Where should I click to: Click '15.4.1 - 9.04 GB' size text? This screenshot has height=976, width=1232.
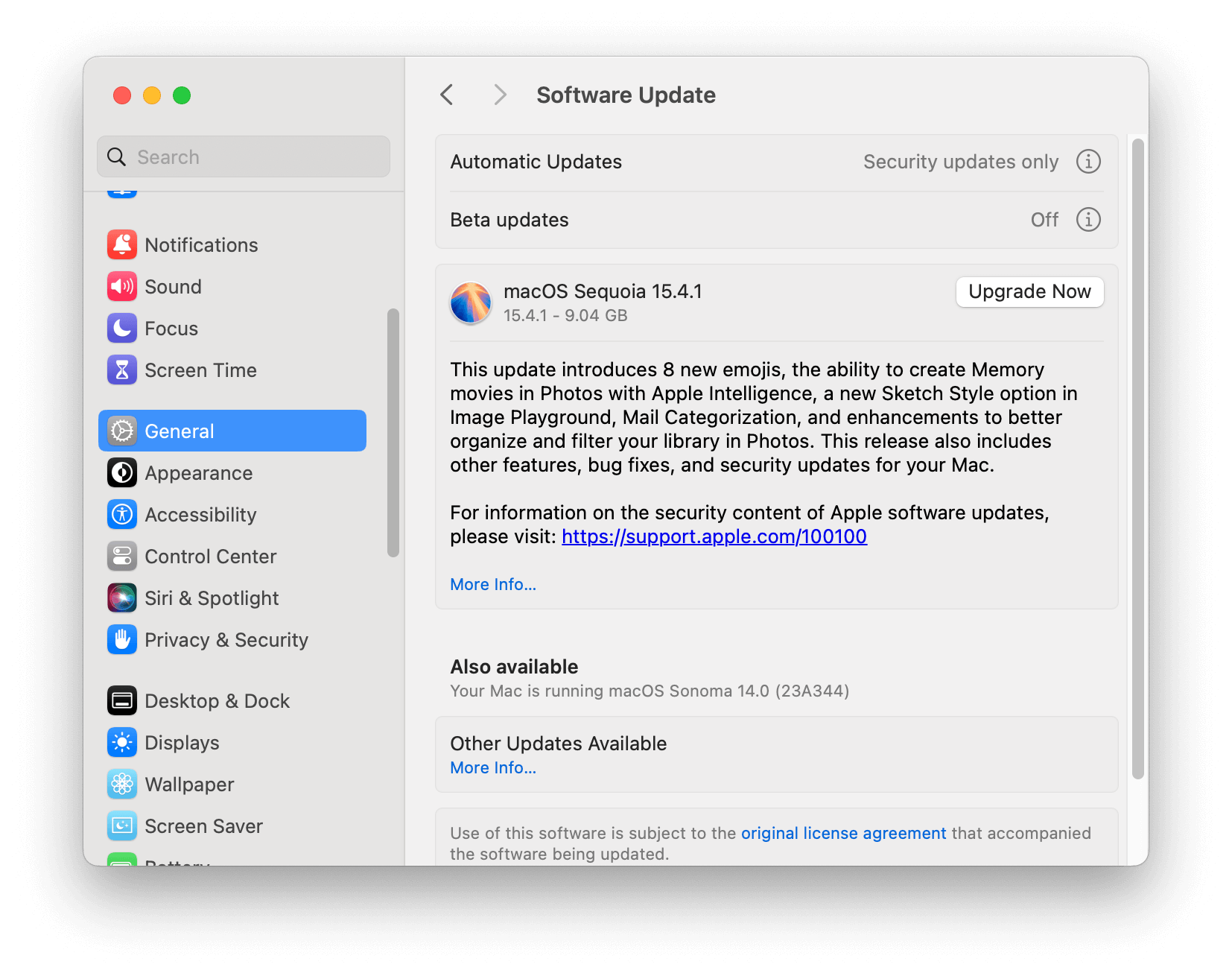[x=565, y=315]
